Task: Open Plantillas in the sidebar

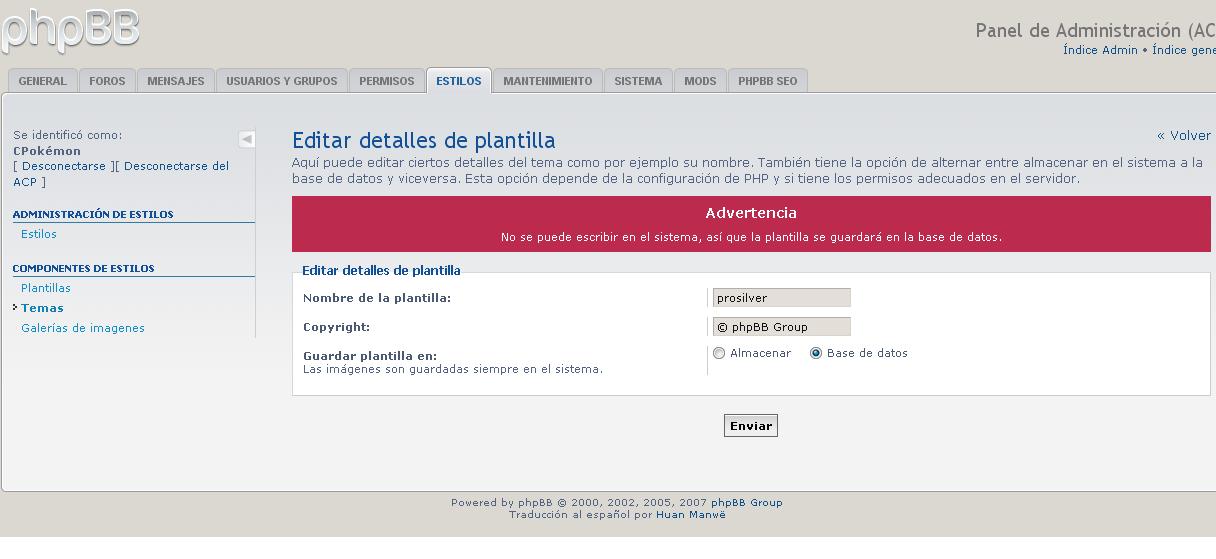Action: (x=46, y=288)
